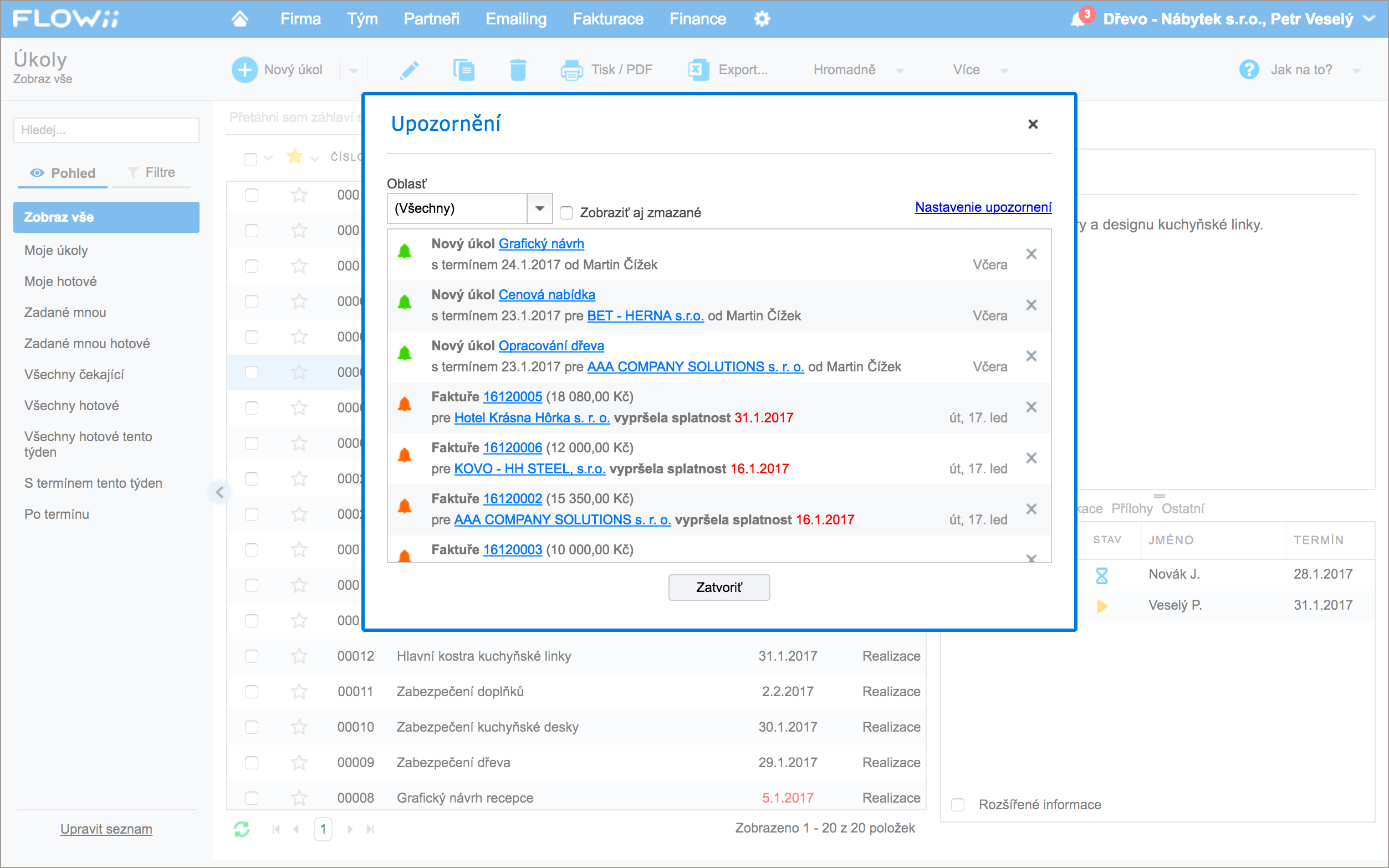Open BET - HERNA s.r.o. link
The width and height of the screenshot is (1389, 868).
tap(645, 316)
